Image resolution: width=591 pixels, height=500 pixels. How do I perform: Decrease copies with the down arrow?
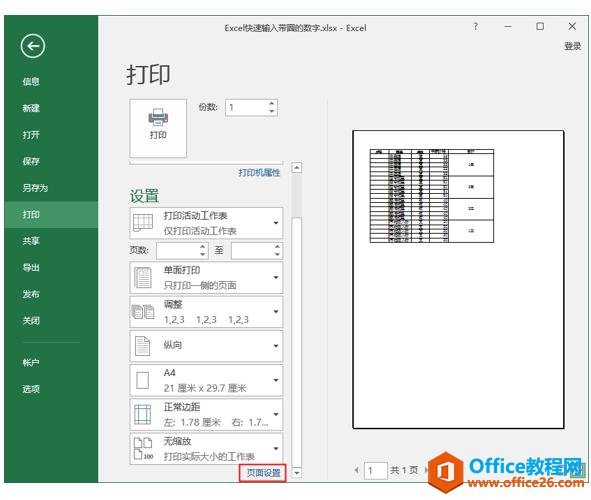coord(271,112)
